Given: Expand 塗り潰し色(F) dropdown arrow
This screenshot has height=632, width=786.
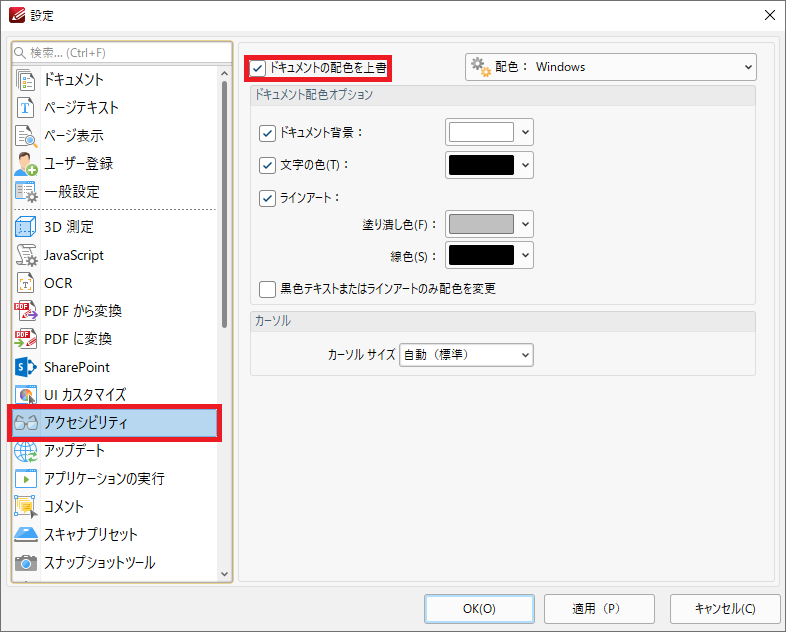Looking at the screenshot, I should click(x=525, y=224).
